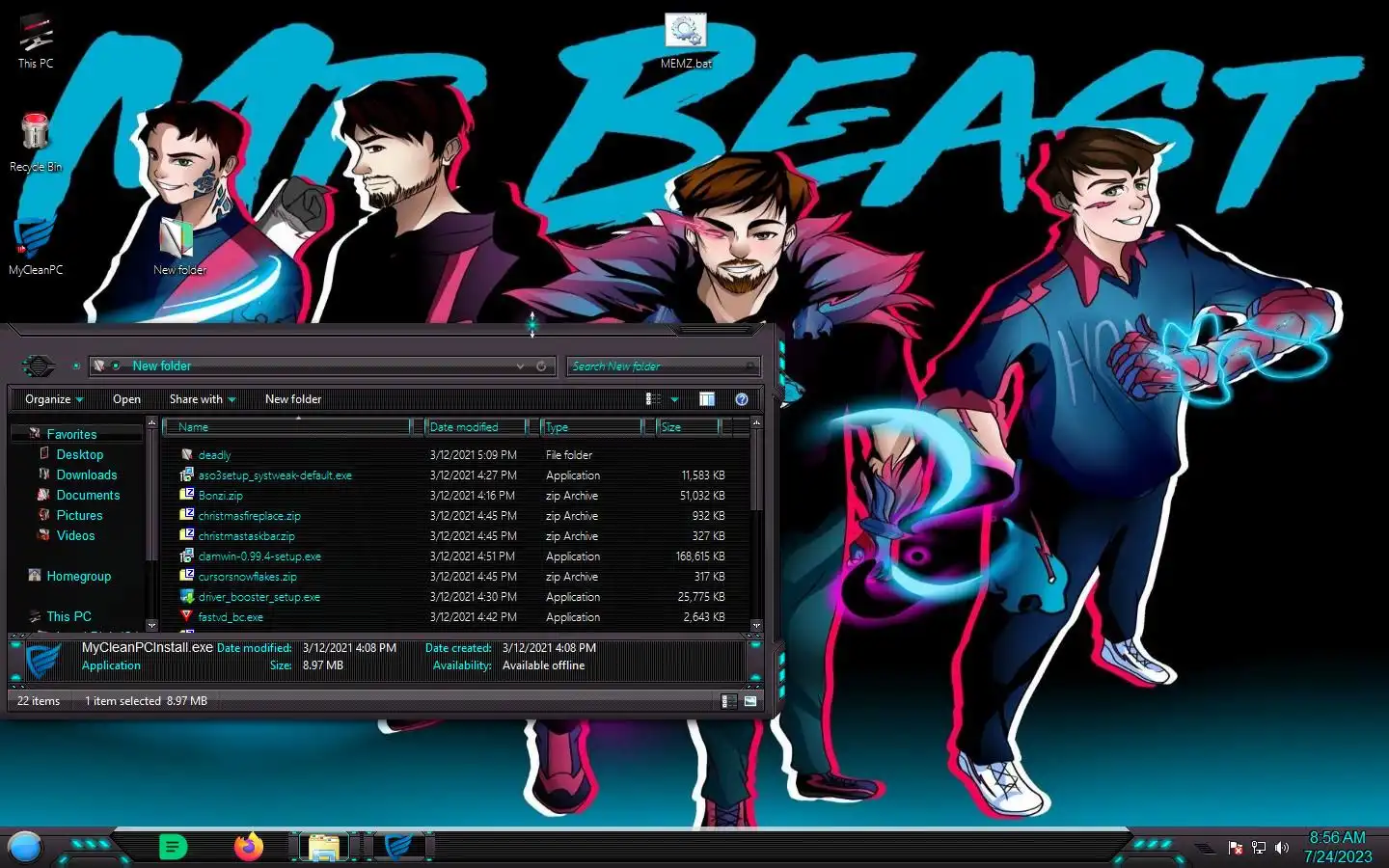The image size is (1389, 868).
Task: Sort by Type column header
Action: (592, 427)
